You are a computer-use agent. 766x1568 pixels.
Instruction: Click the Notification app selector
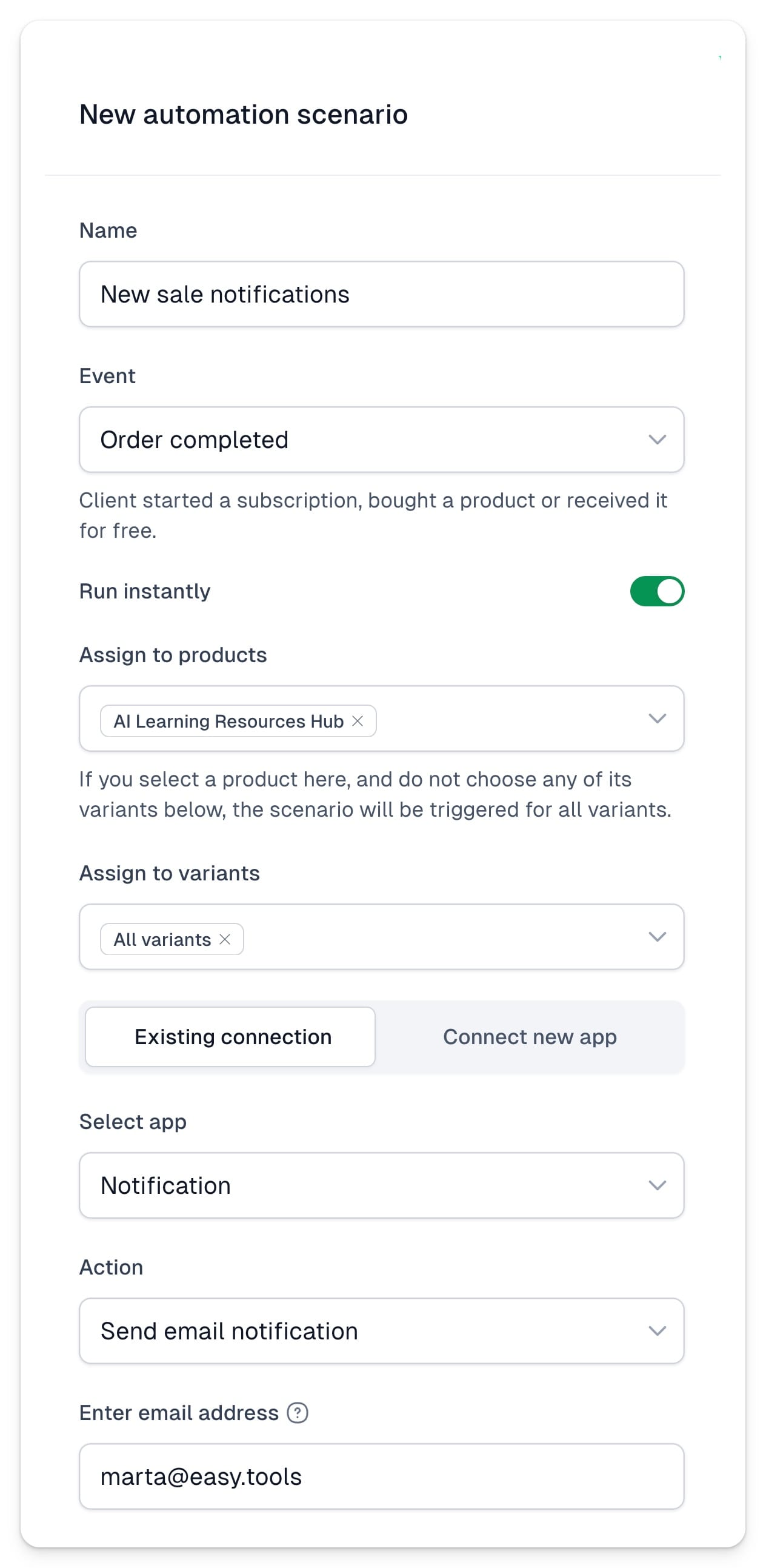click(x=381, y=1185)
